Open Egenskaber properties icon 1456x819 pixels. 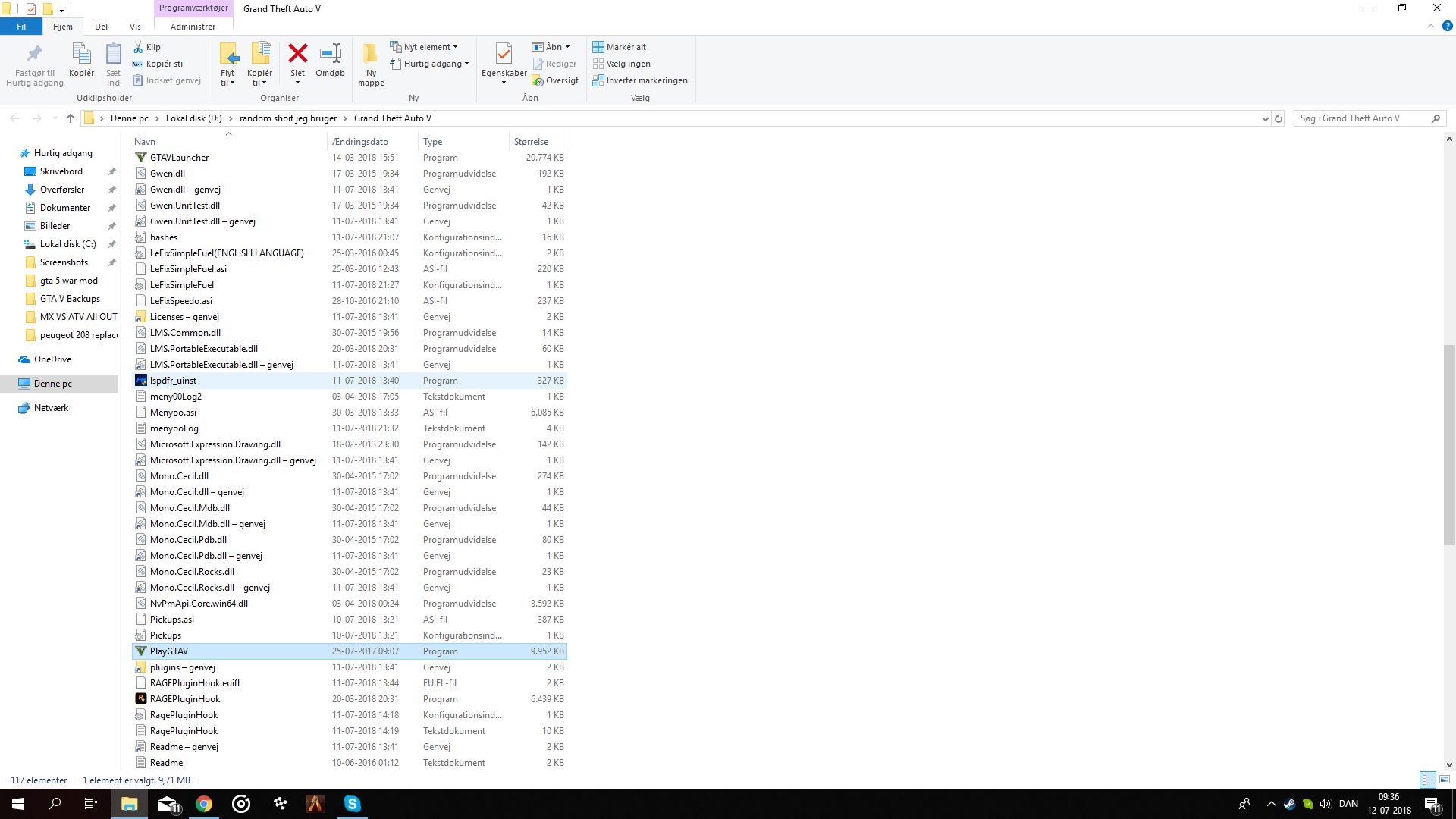pyautogui.click(x=504, y=54)
